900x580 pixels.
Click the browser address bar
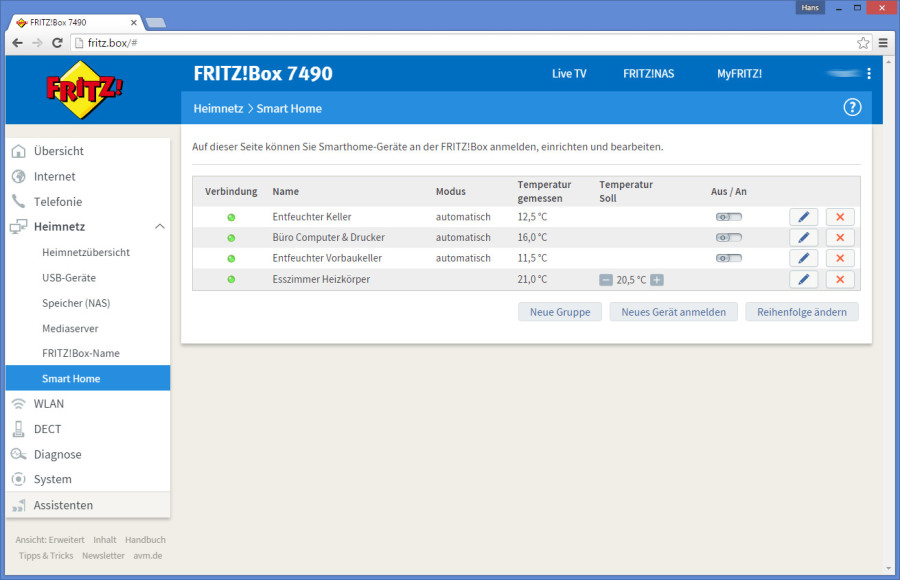click(460, 43)
